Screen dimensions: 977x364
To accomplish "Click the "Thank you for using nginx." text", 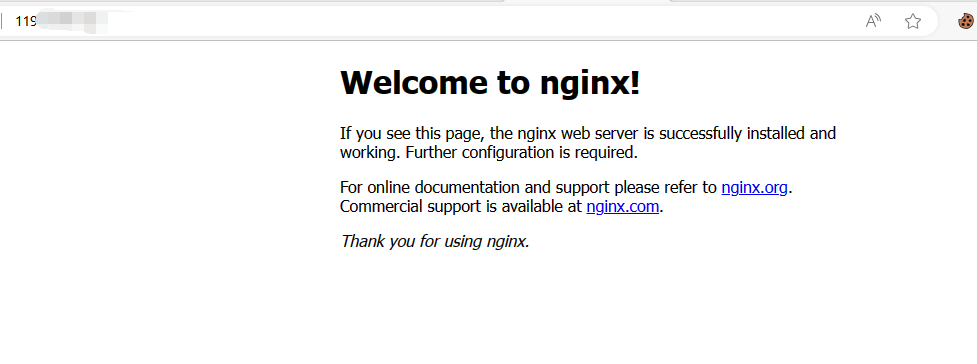I will (435, 241).
